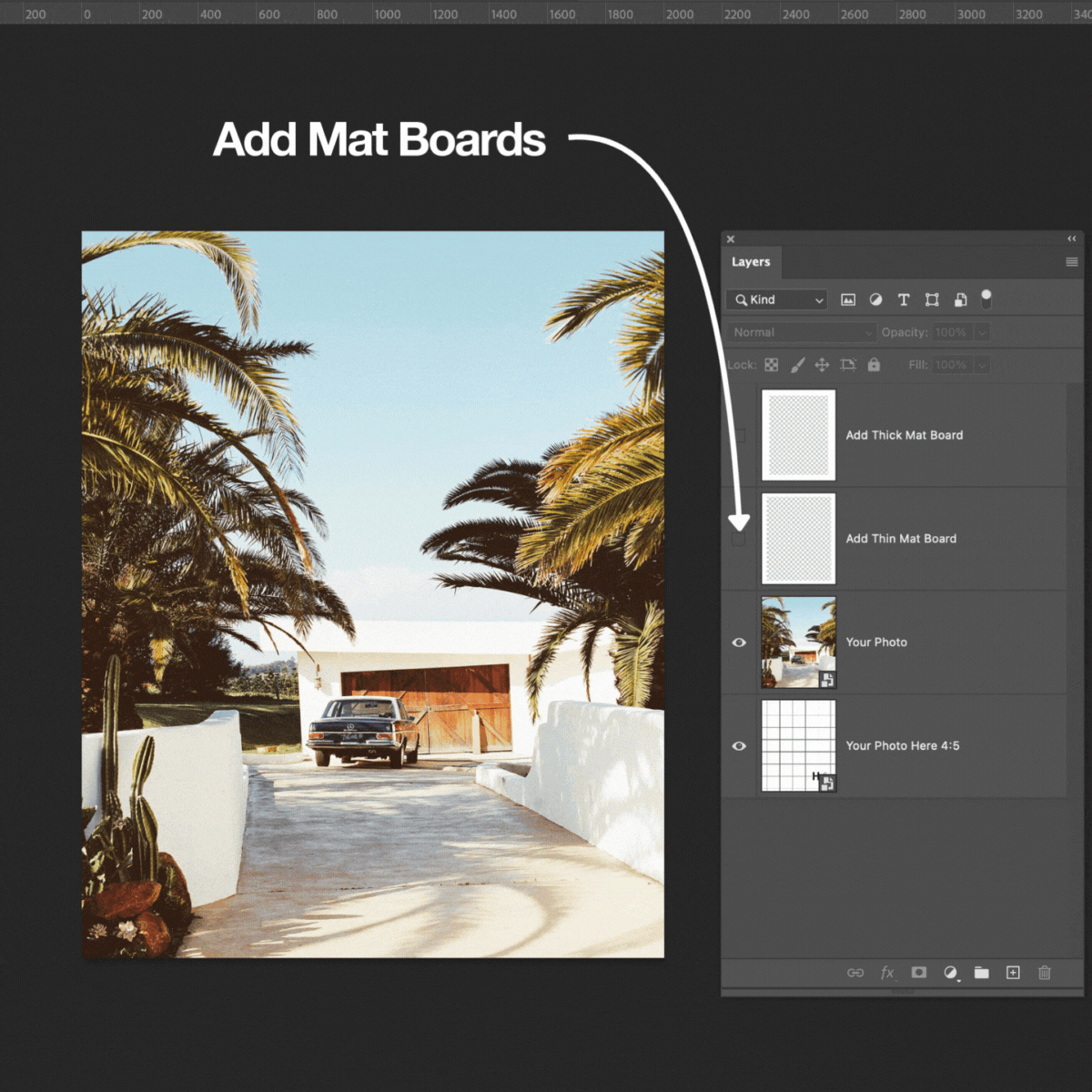Open the Normal blend mode dropdown
Image resolution: width=1092 pixels, height=1092 pixels.
pyautogui.click(x=801, y=332)
